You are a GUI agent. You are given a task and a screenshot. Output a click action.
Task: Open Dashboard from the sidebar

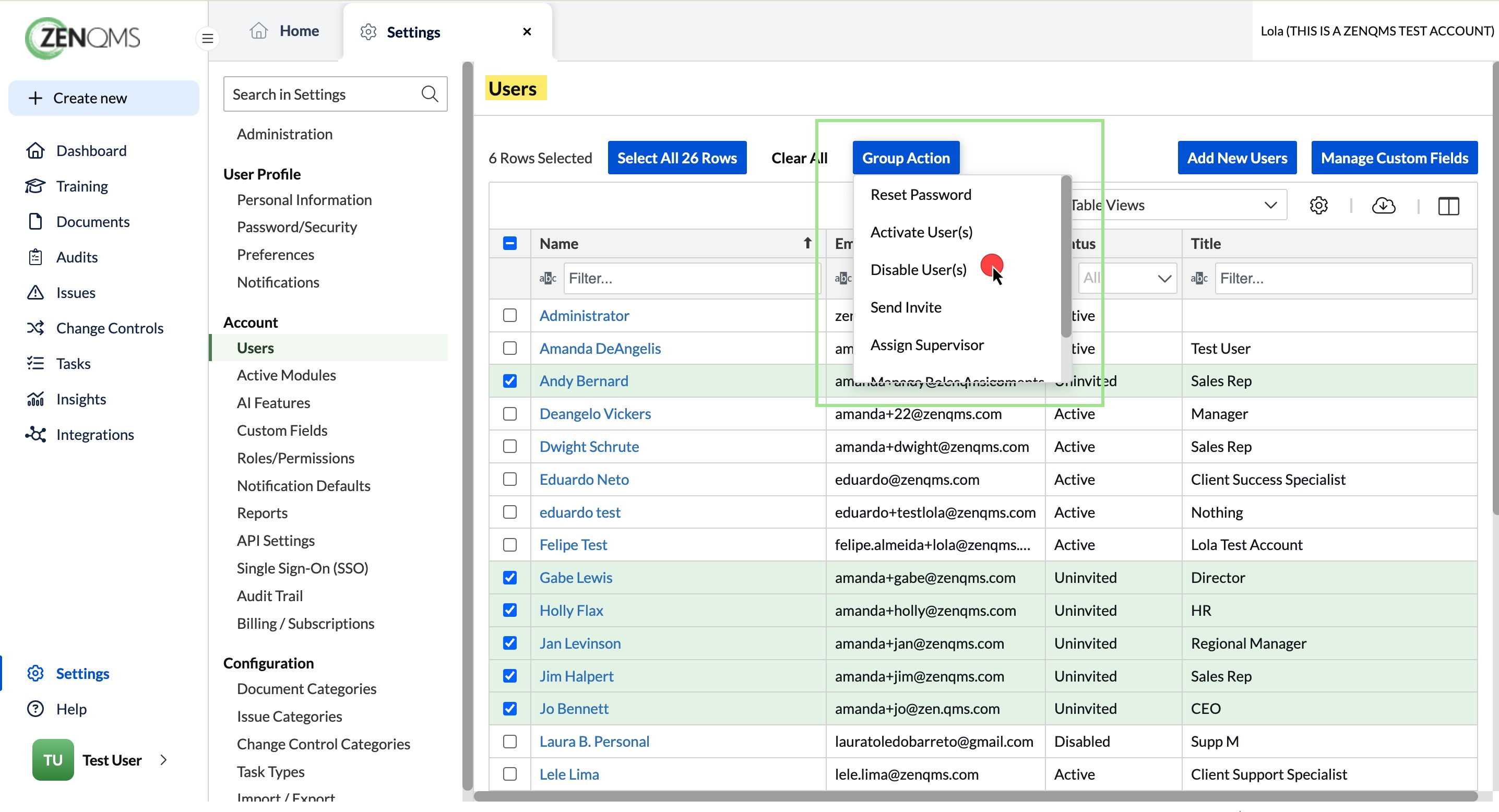point(91,151)
